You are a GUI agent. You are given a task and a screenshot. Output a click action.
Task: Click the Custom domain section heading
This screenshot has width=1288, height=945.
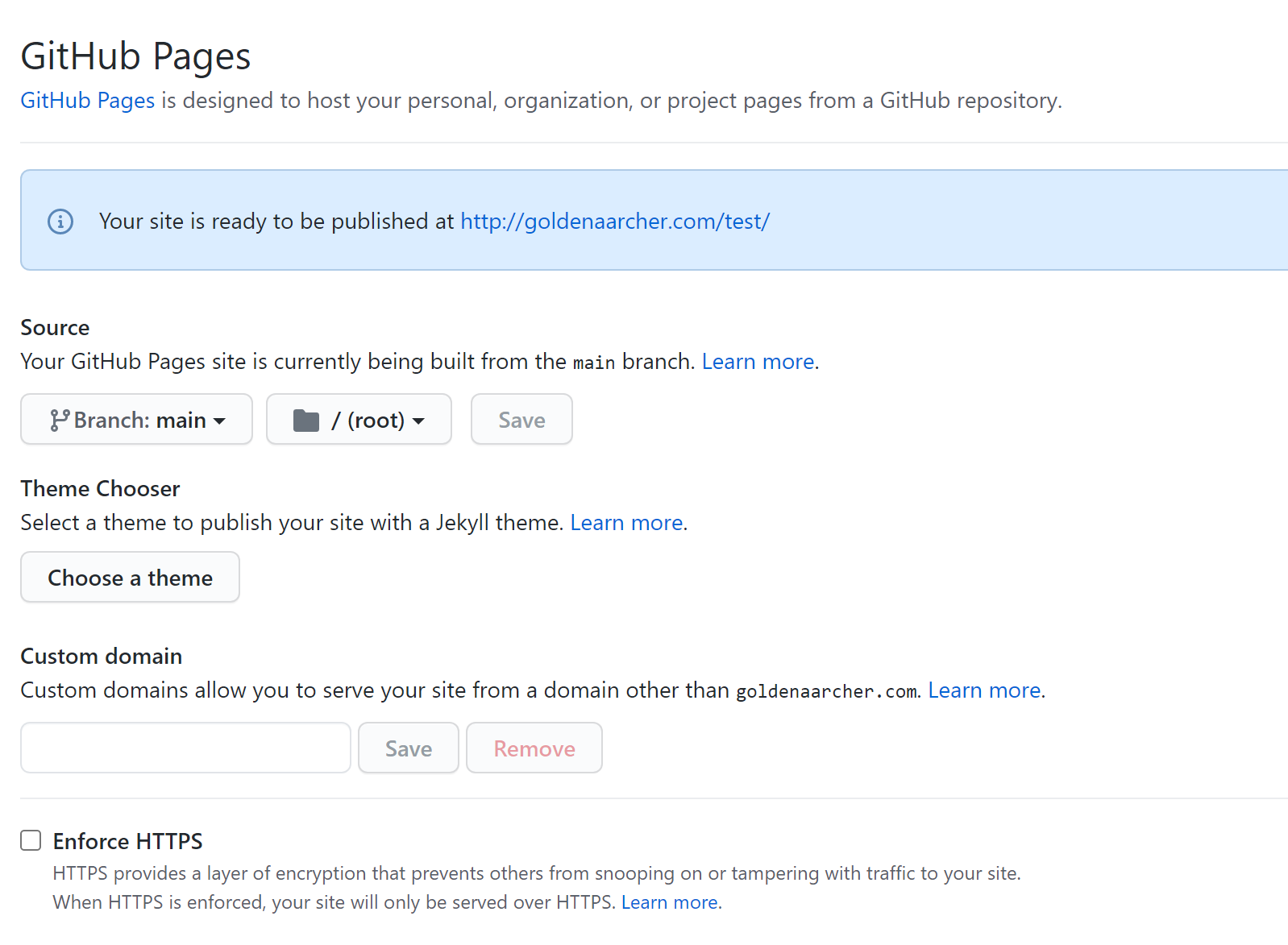102,657
